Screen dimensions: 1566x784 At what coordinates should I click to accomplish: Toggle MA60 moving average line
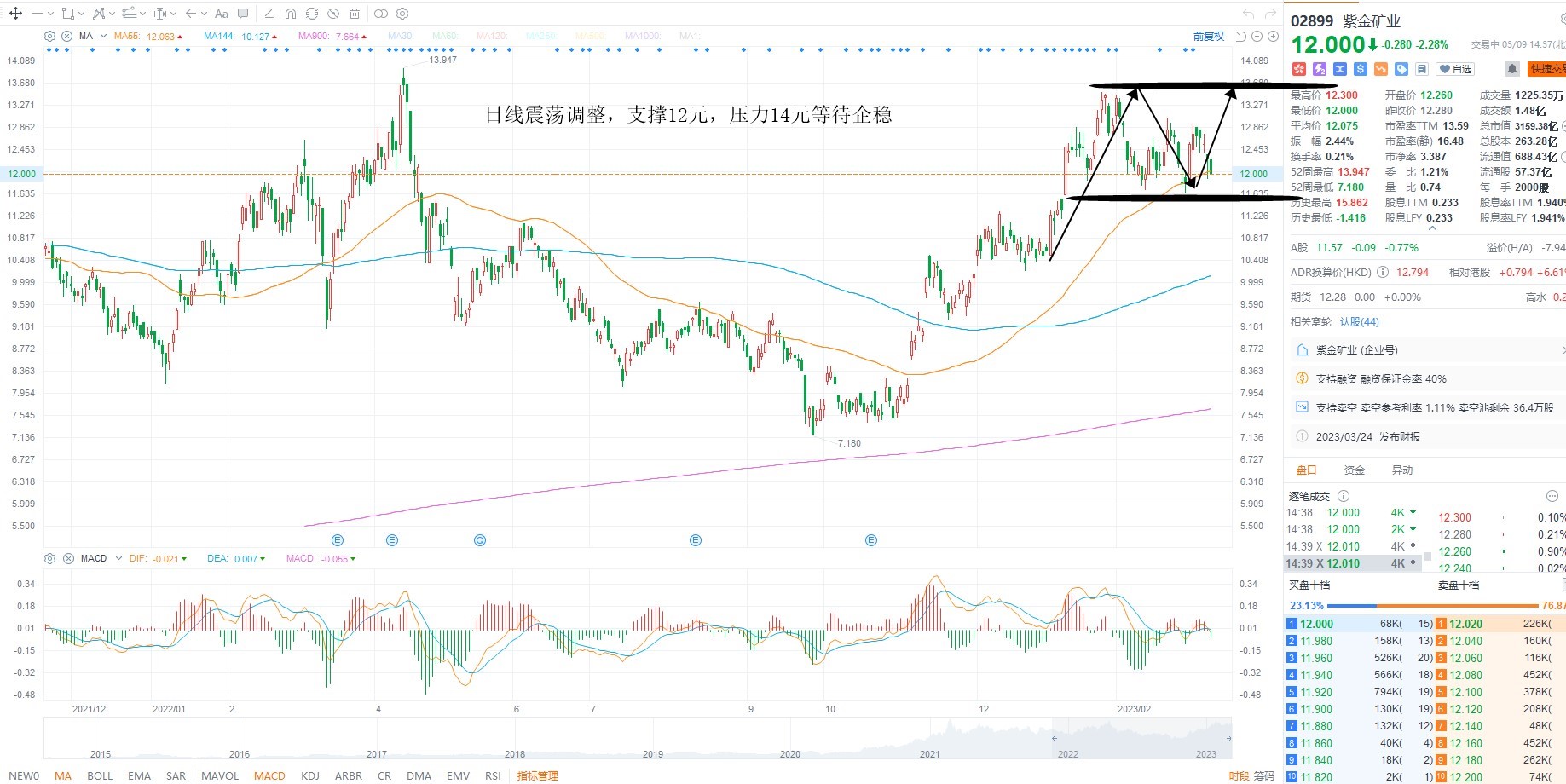click(x=445, y=36)
